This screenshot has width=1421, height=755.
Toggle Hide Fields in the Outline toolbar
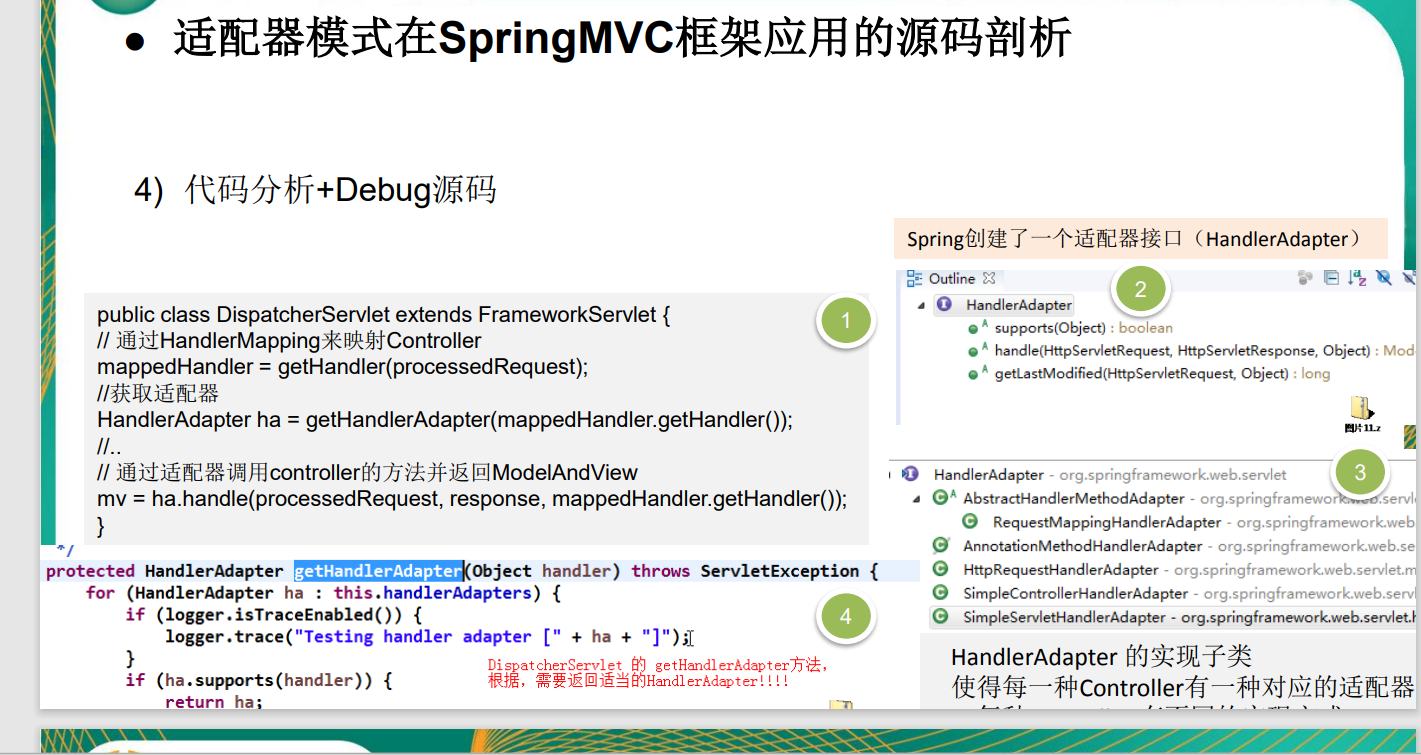pyautogui.click(x=1384, y=279)
